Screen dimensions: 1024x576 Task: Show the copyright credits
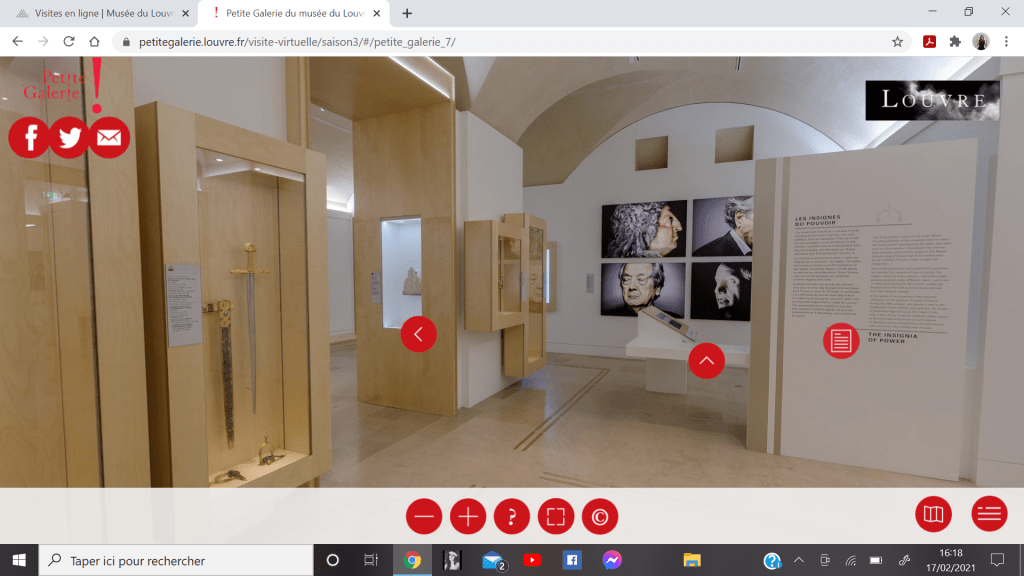(600, 517)
